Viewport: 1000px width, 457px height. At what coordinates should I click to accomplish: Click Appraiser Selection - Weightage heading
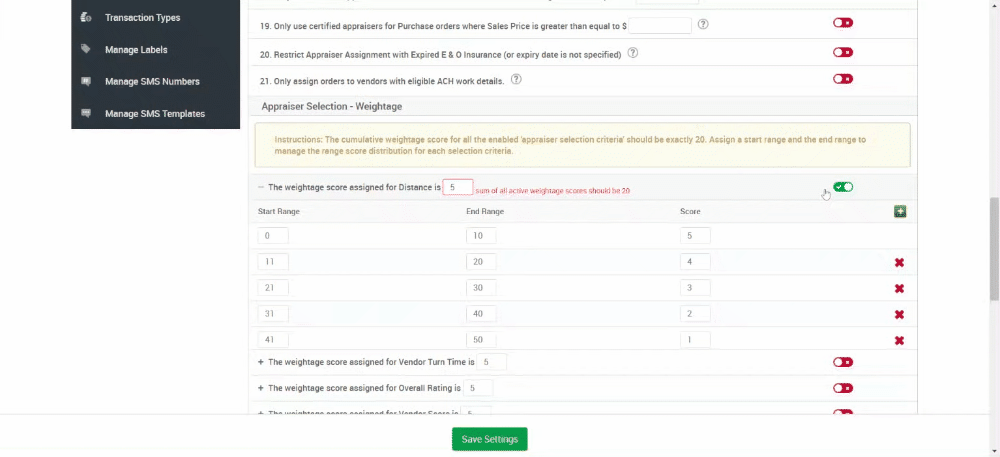click(x=332, y=106)
